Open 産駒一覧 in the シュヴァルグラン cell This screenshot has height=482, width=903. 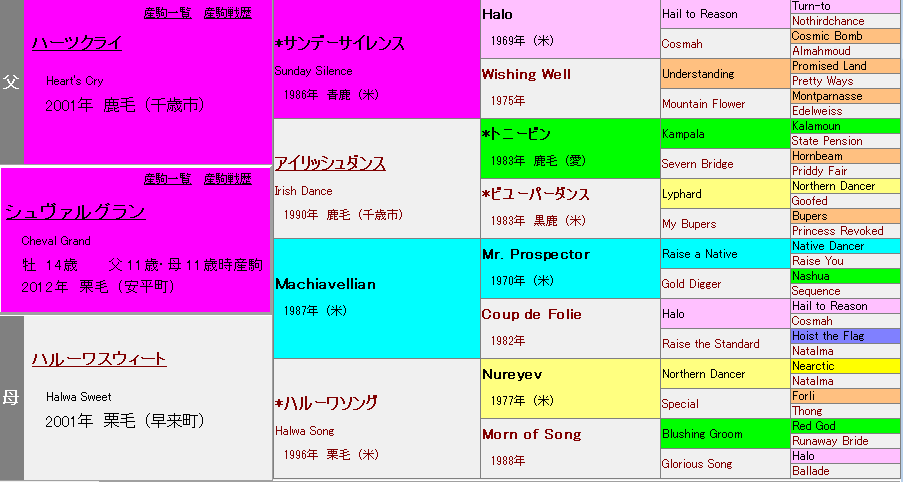click(x=167, y=179)
